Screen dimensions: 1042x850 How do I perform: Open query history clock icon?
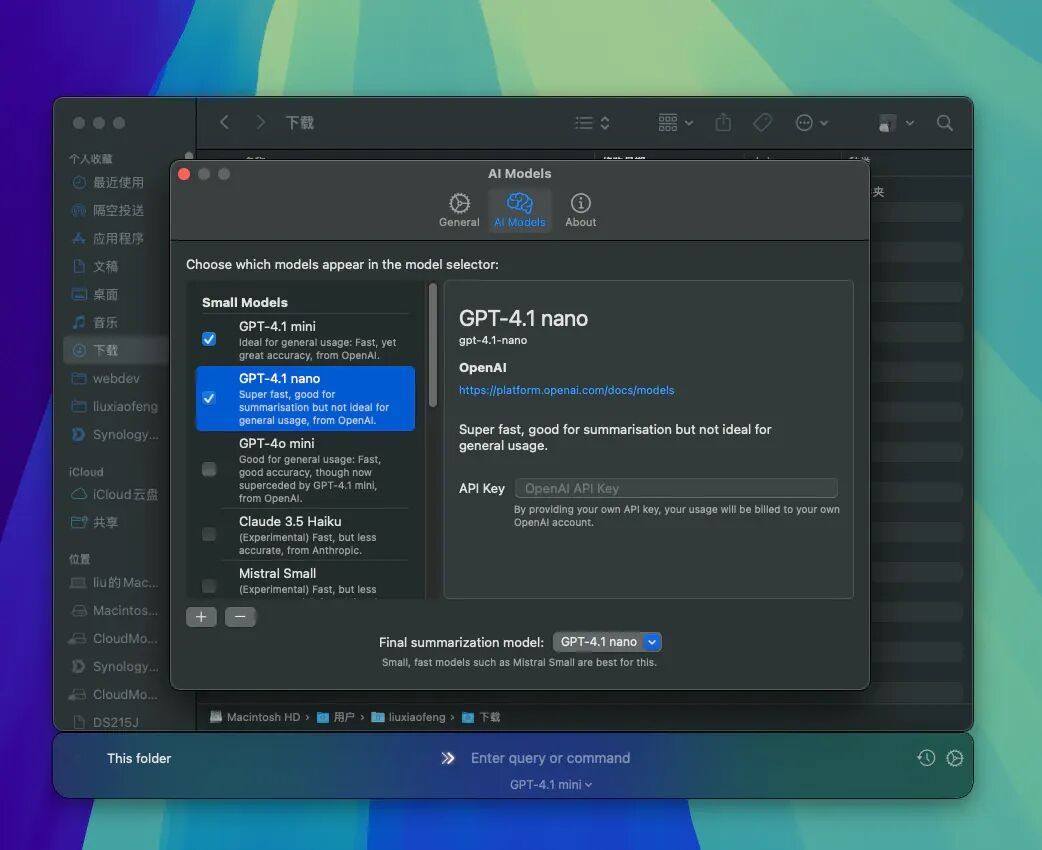pos(926,758)
